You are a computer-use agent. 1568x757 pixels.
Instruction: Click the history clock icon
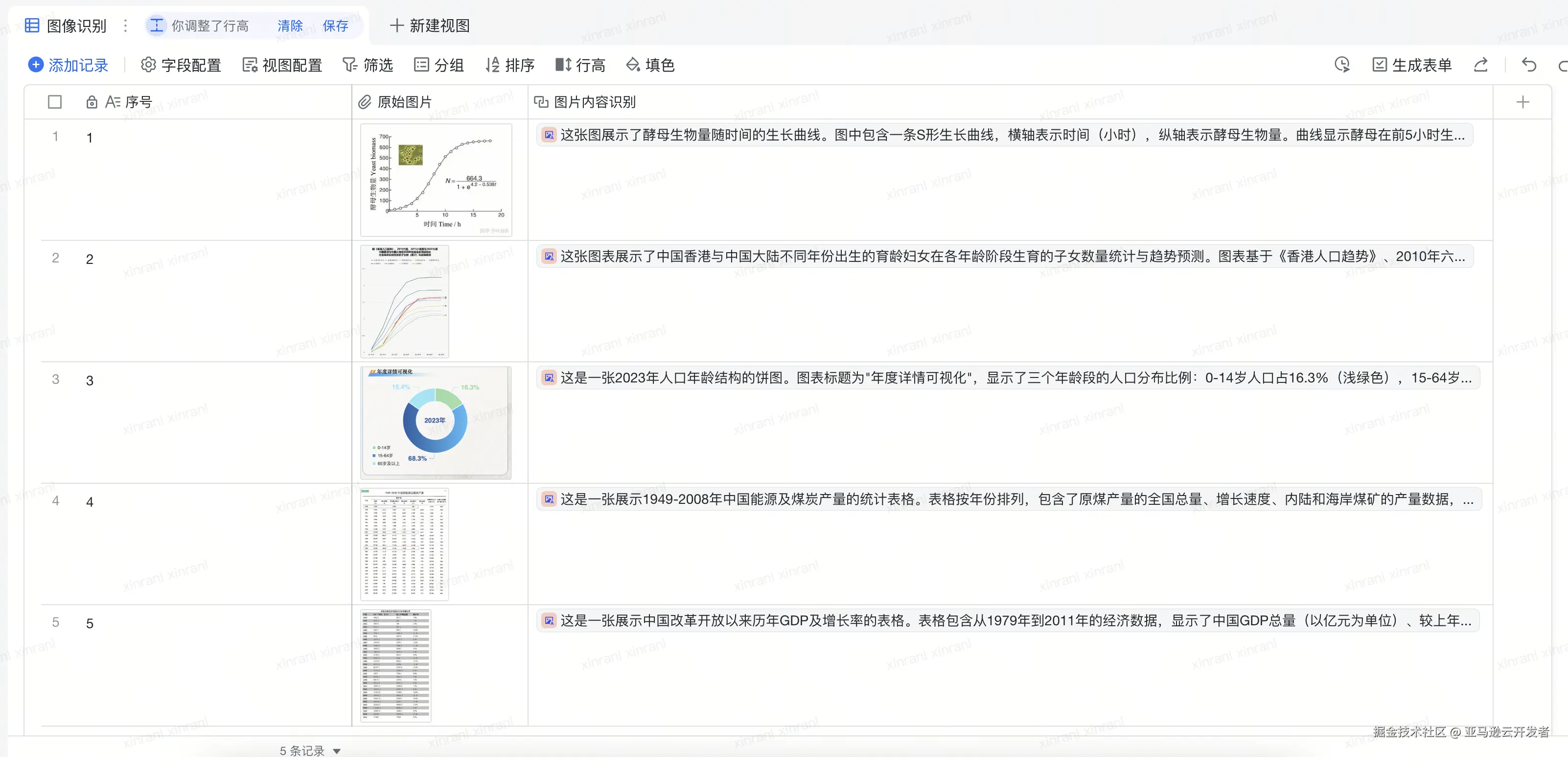(1341, 65)
